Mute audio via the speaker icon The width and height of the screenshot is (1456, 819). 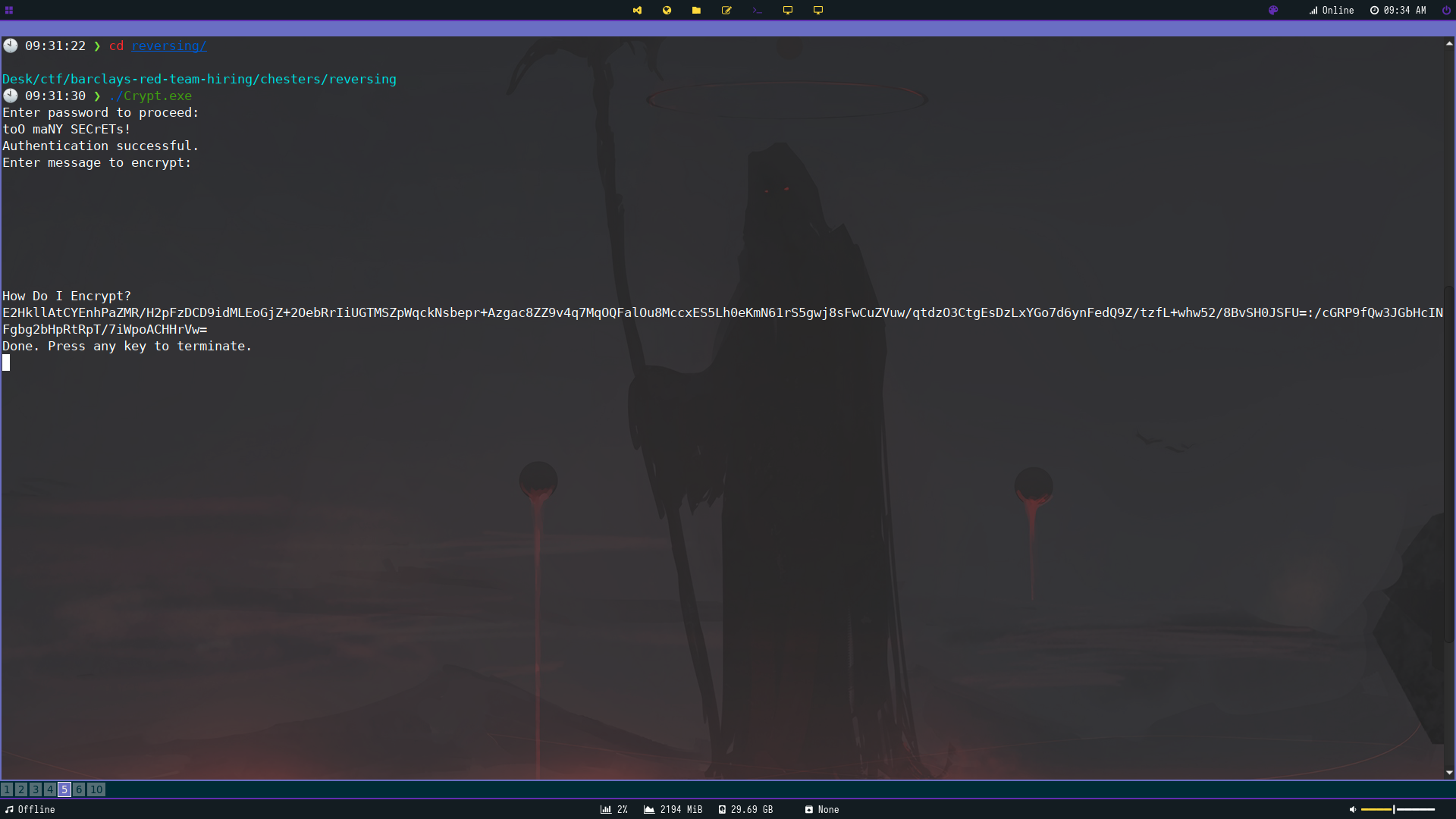pyautogui.click(x=1352, y=810)
